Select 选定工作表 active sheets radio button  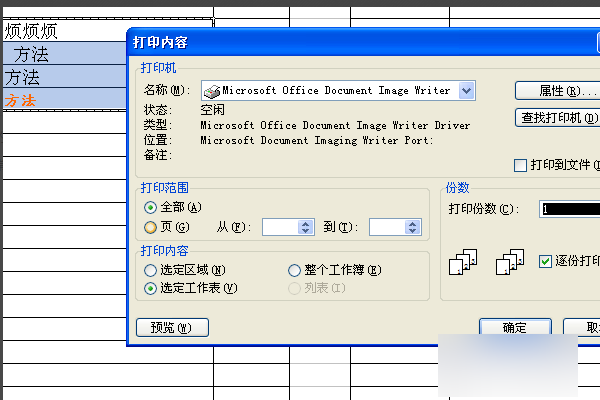tap(150, 288)
